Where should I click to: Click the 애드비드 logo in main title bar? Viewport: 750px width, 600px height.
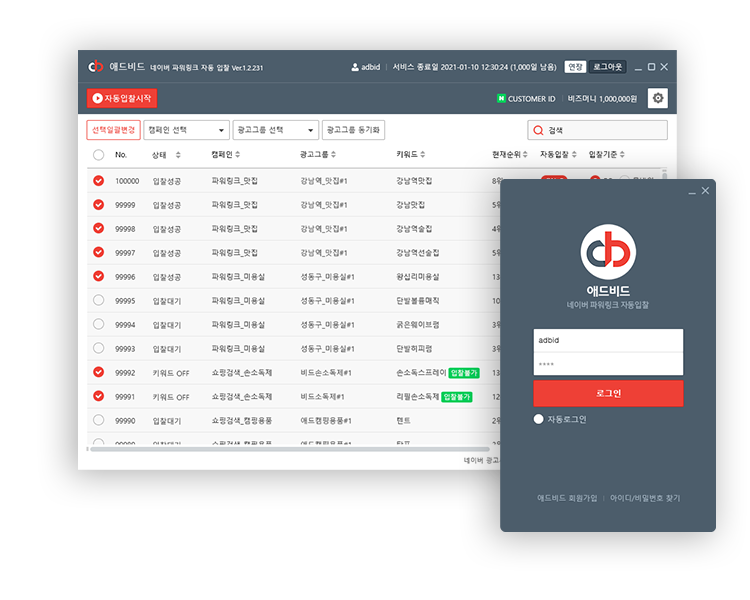tap(96, 67)
